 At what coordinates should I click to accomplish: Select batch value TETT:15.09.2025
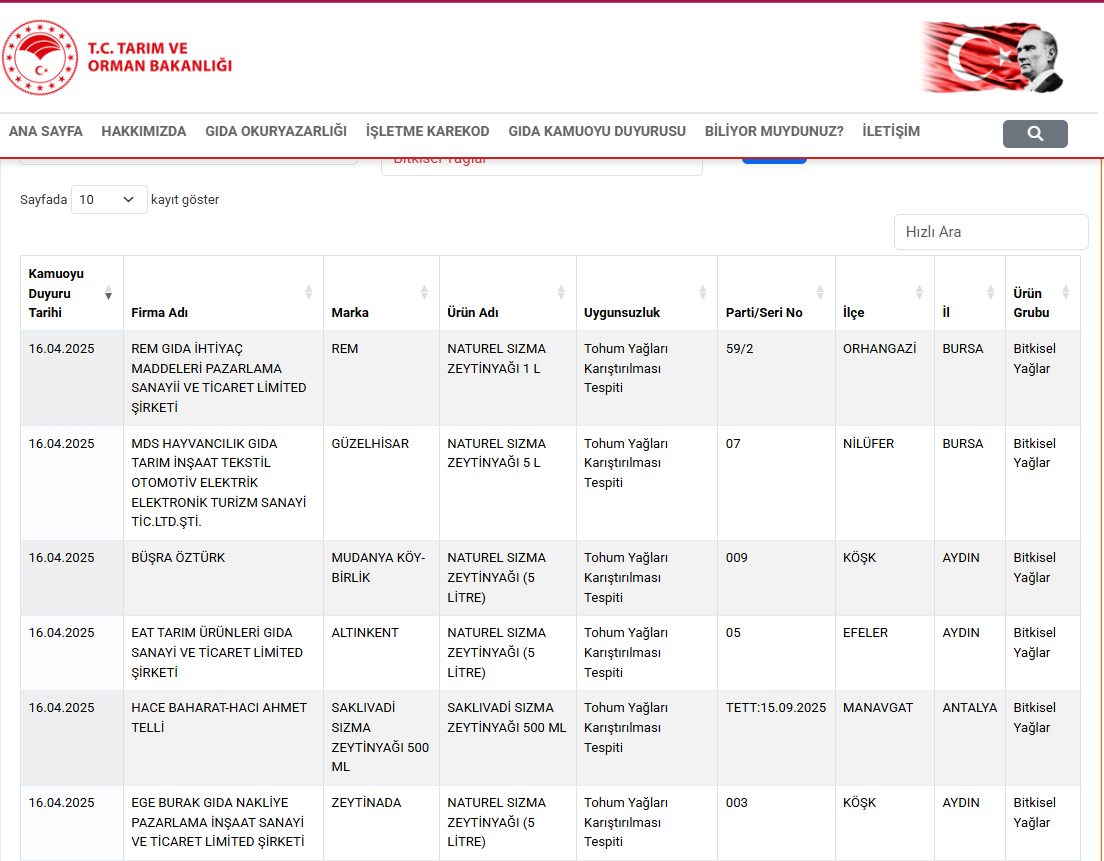776,708
